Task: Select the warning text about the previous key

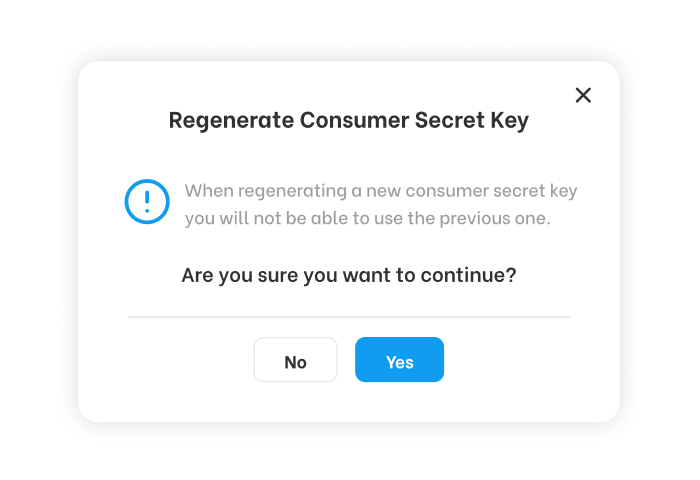Action: click(x=381, y=205)
